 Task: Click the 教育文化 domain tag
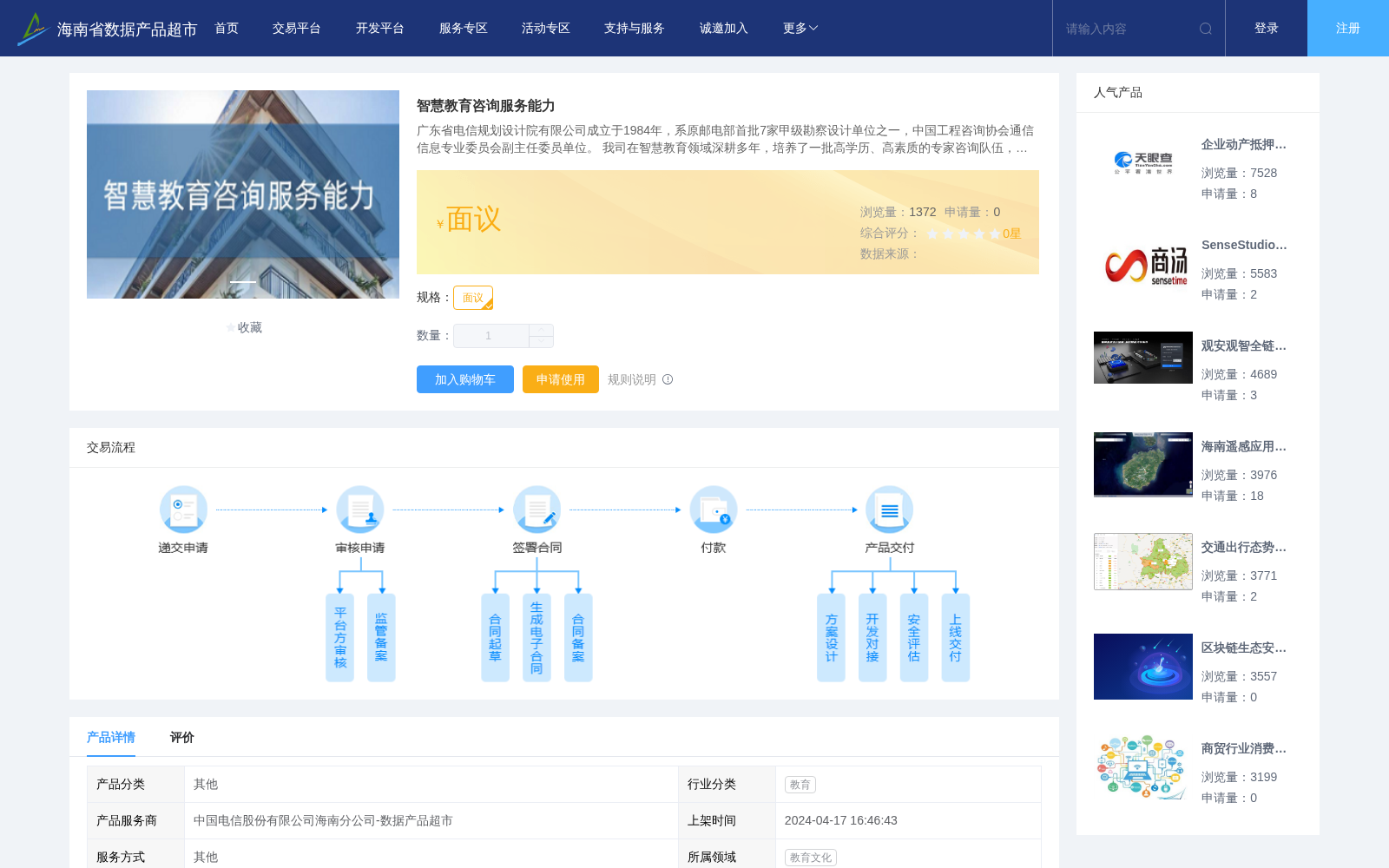811,858
